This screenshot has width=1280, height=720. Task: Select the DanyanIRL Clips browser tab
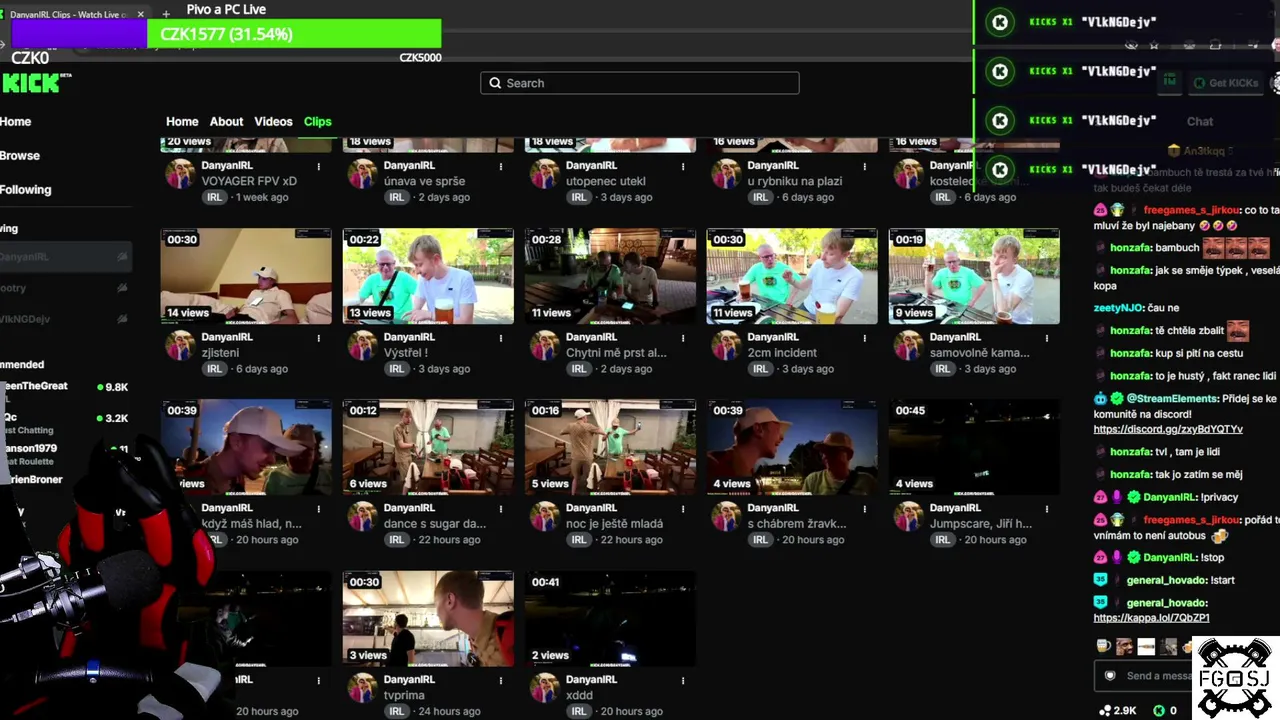72,14
